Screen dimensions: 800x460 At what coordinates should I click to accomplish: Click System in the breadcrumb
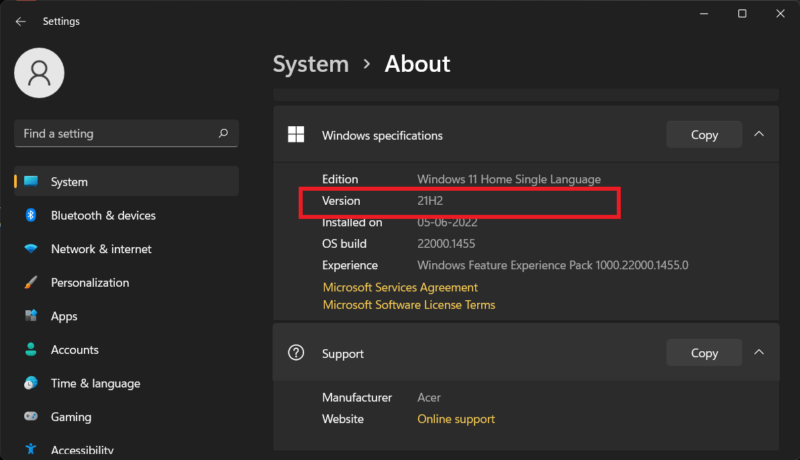click(x=311, y=64)
